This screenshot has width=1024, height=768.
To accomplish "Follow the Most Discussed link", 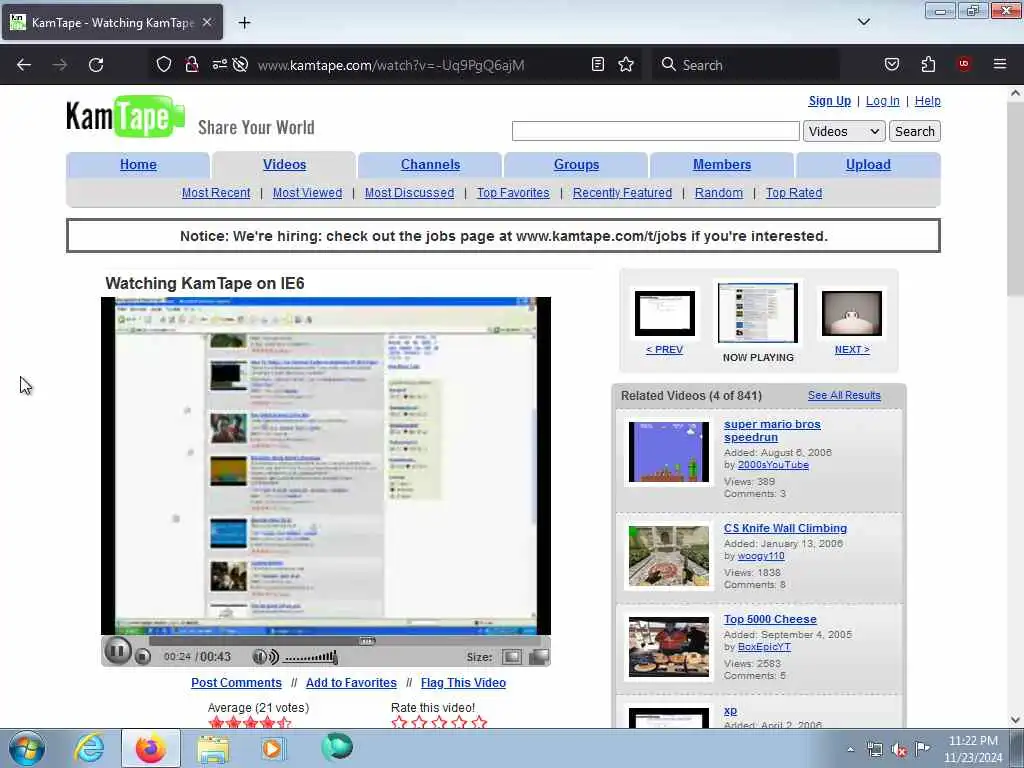I will click(409, 193).
